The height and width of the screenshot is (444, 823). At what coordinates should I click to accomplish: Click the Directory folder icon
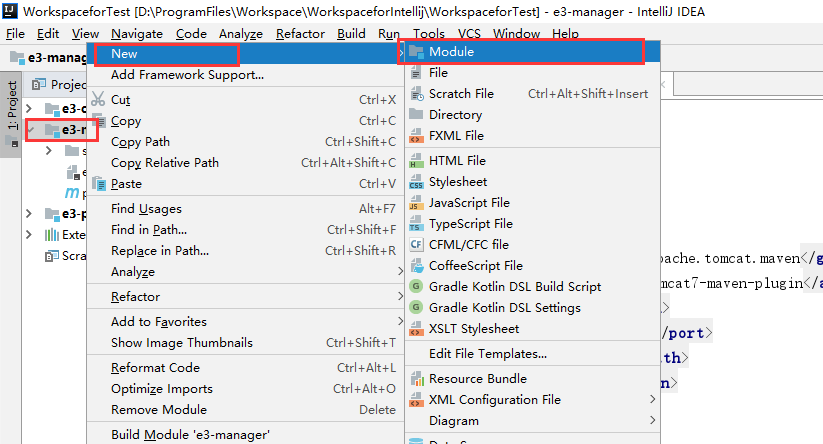416,114
